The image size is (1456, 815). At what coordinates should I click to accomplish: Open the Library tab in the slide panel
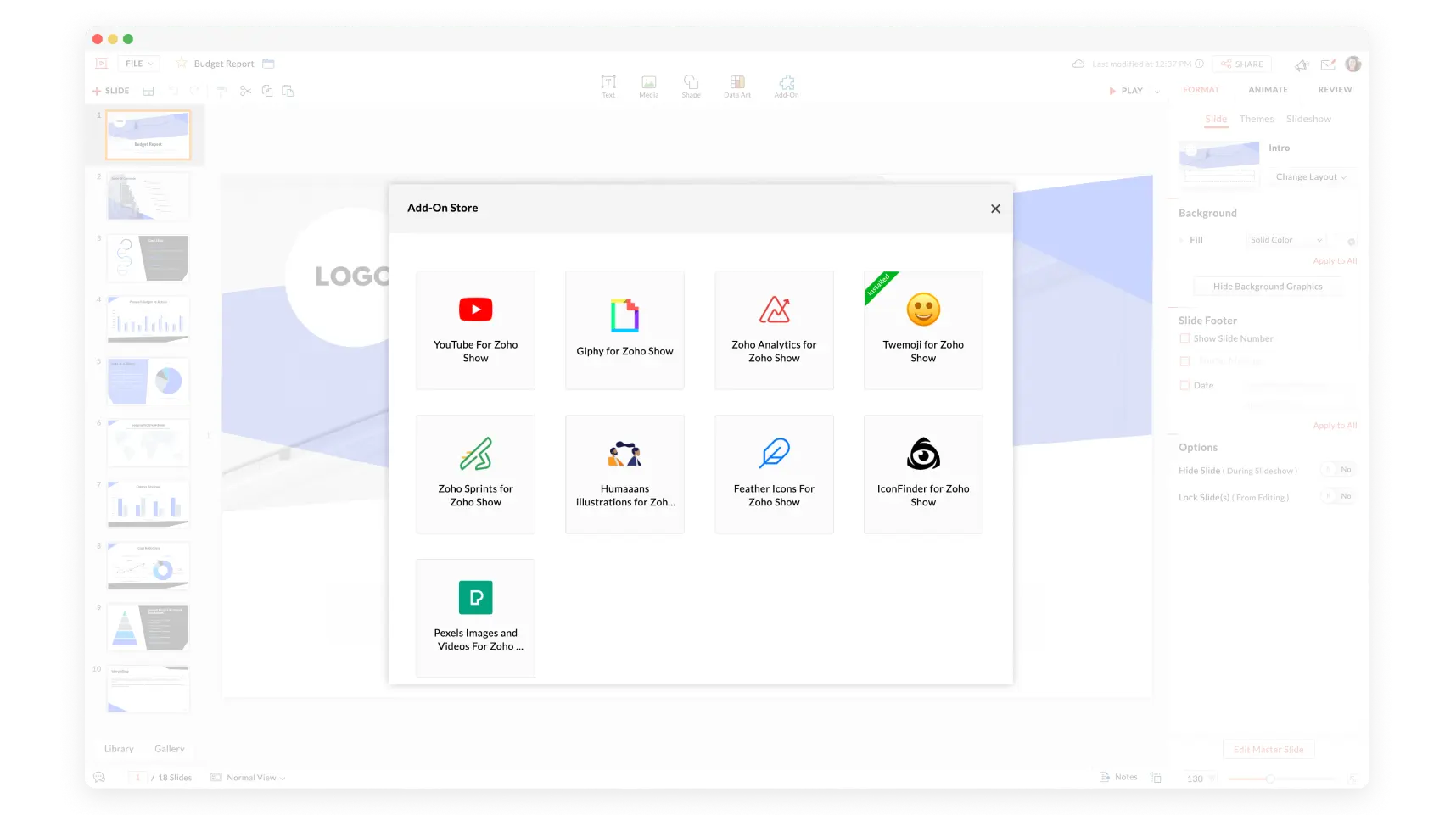tap(119, 749)
